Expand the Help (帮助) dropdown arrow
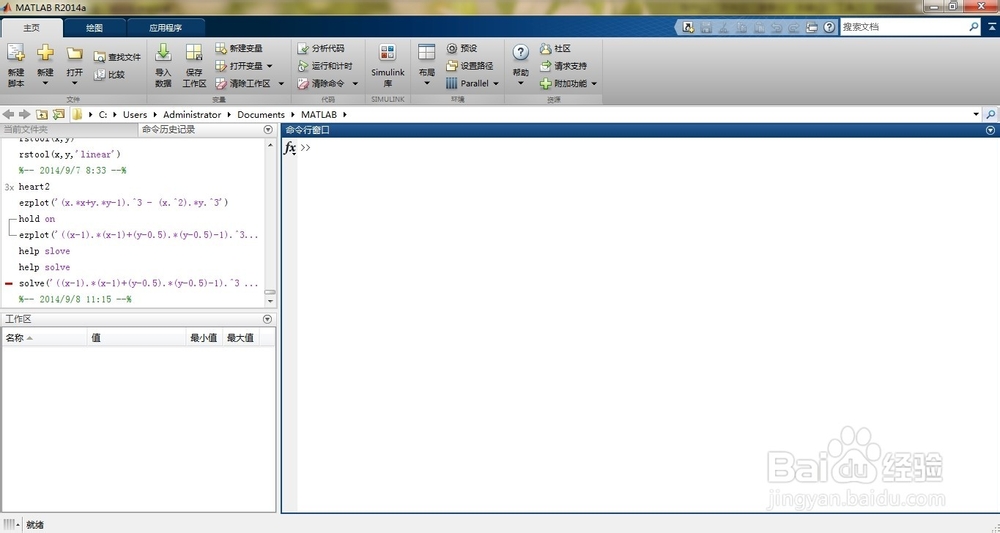 click(520, 83)
